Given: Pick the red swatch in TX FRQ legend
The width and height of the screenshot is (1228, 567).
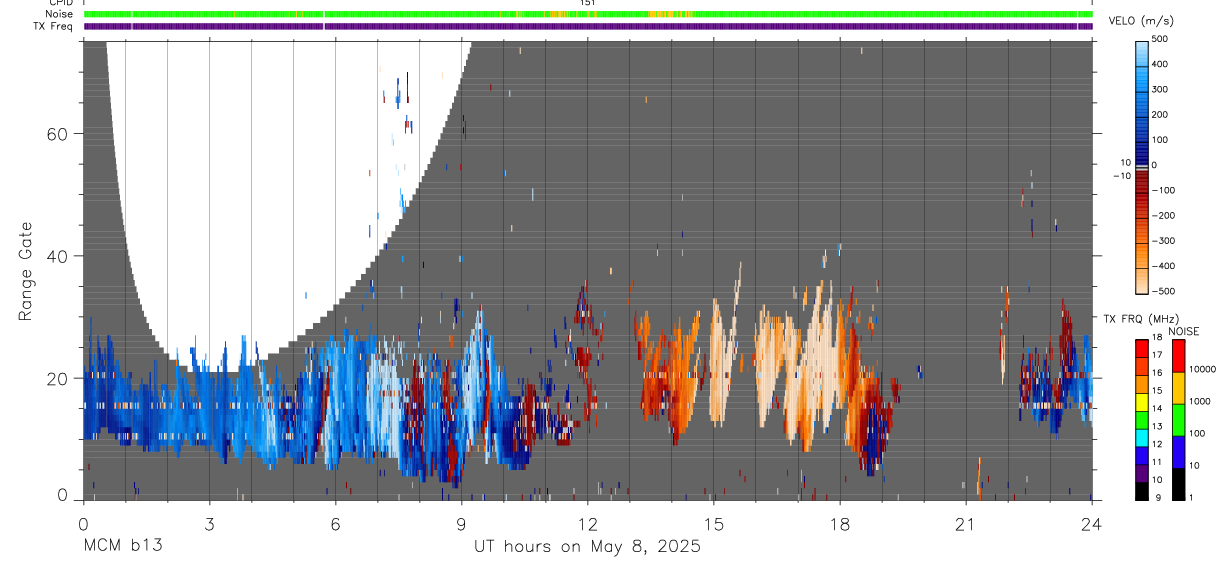Looking at the screenshot, I should (1142, 349).
